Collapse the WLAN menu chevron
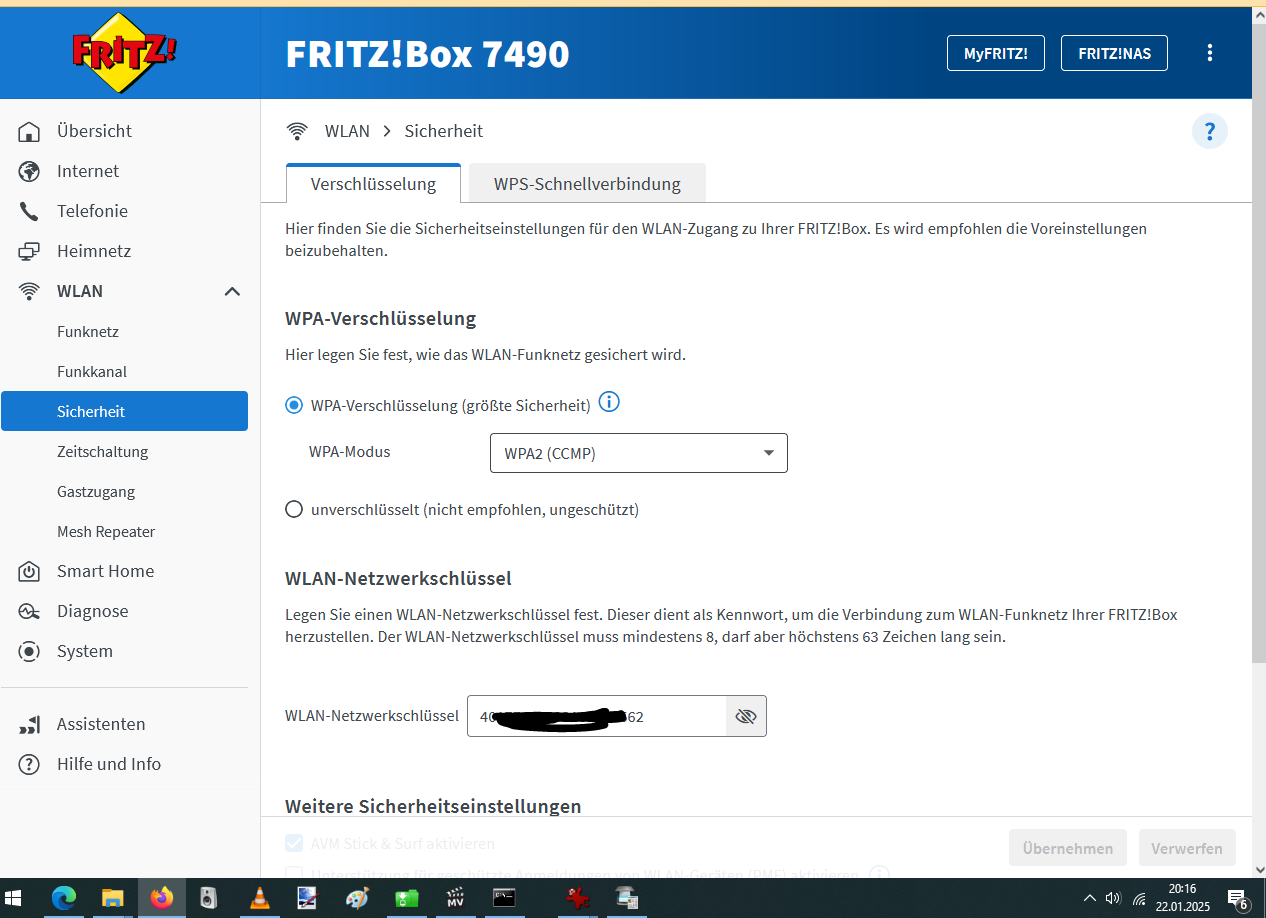This screenshot has height=918, width=1266. pos(232,291)
